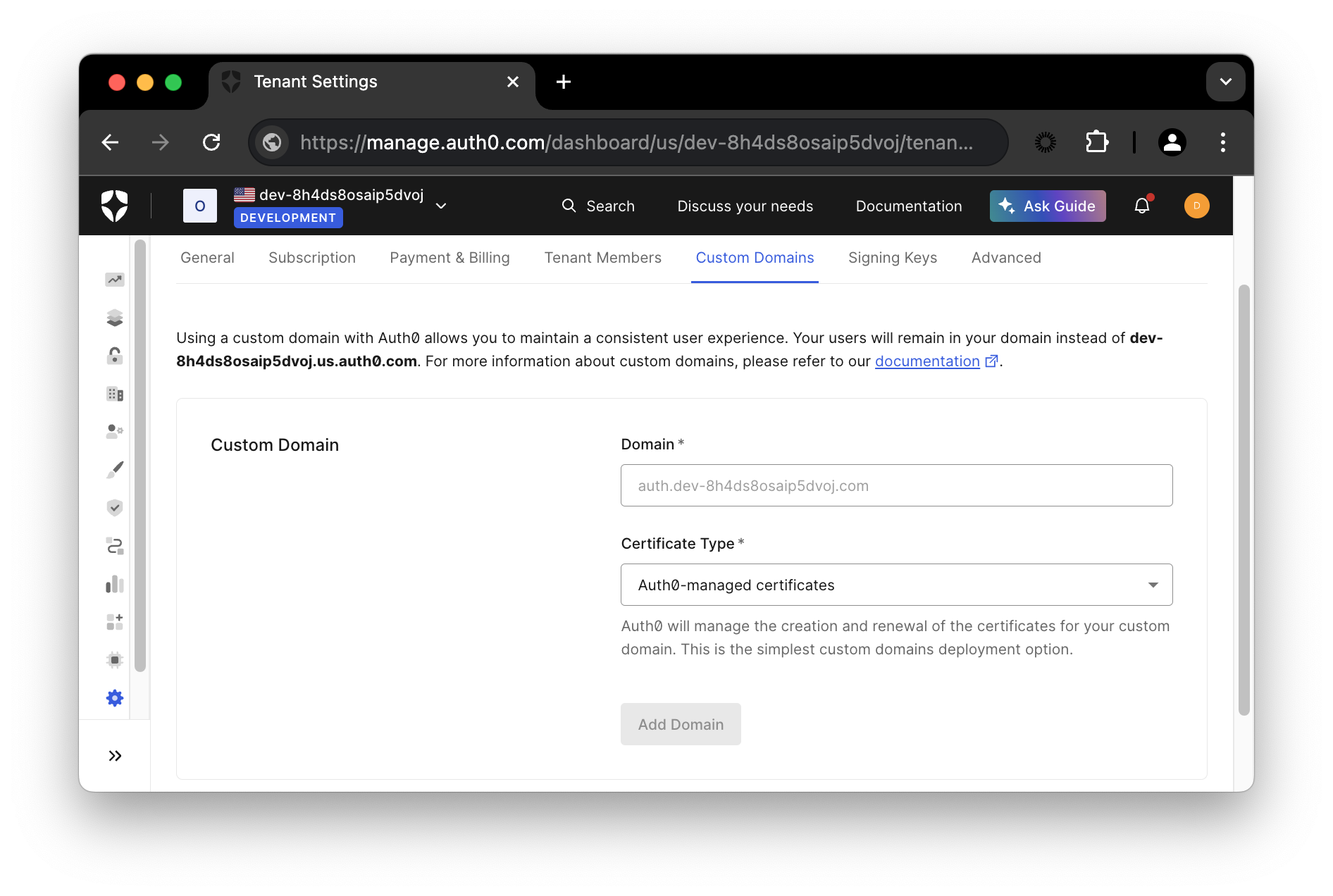Click the 'Custom Domain' section heading
The width and height of the screenshot is (1333, 896).
tap(275, 445)
